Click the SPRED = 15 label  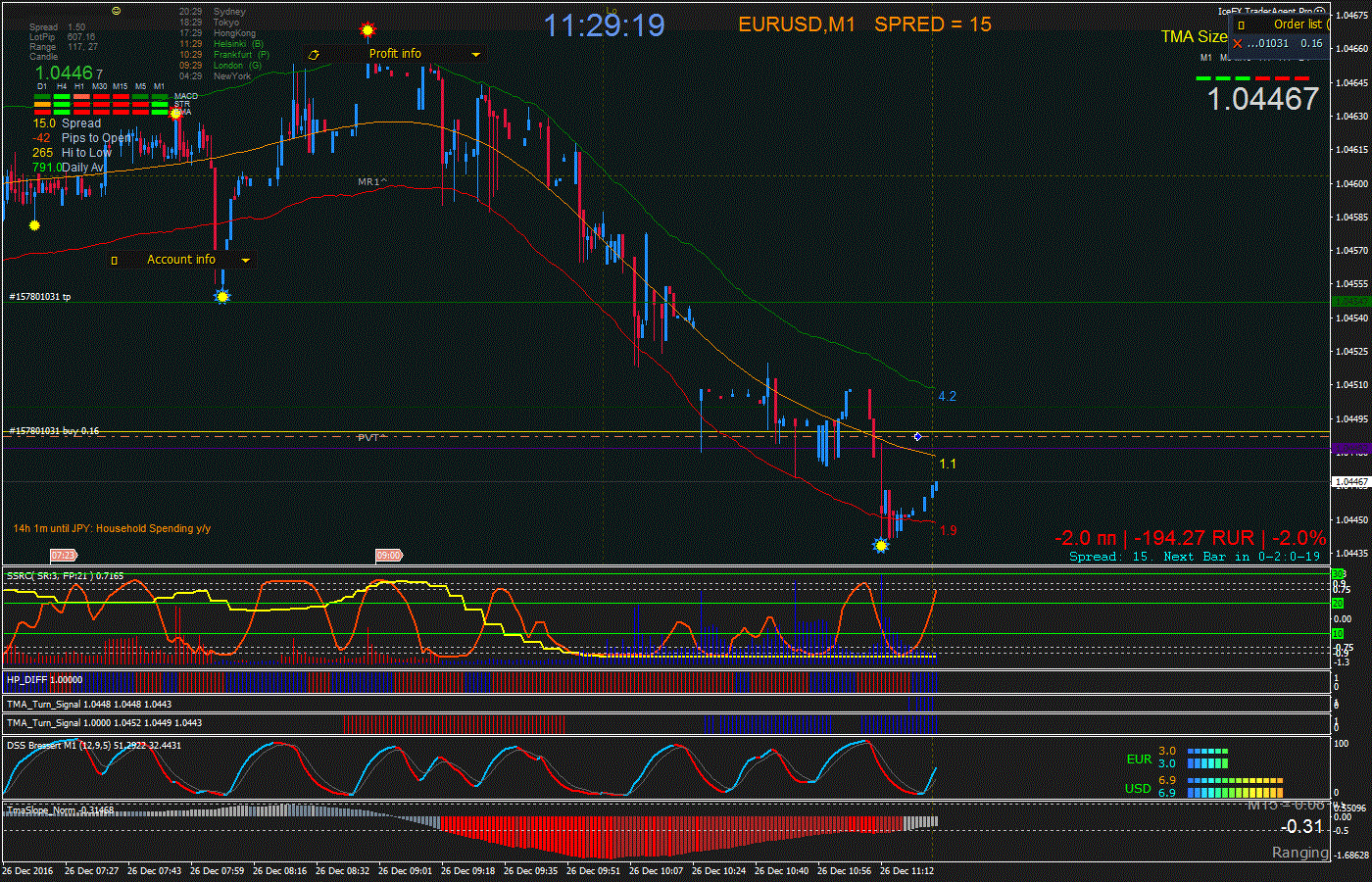pos(933,24)
